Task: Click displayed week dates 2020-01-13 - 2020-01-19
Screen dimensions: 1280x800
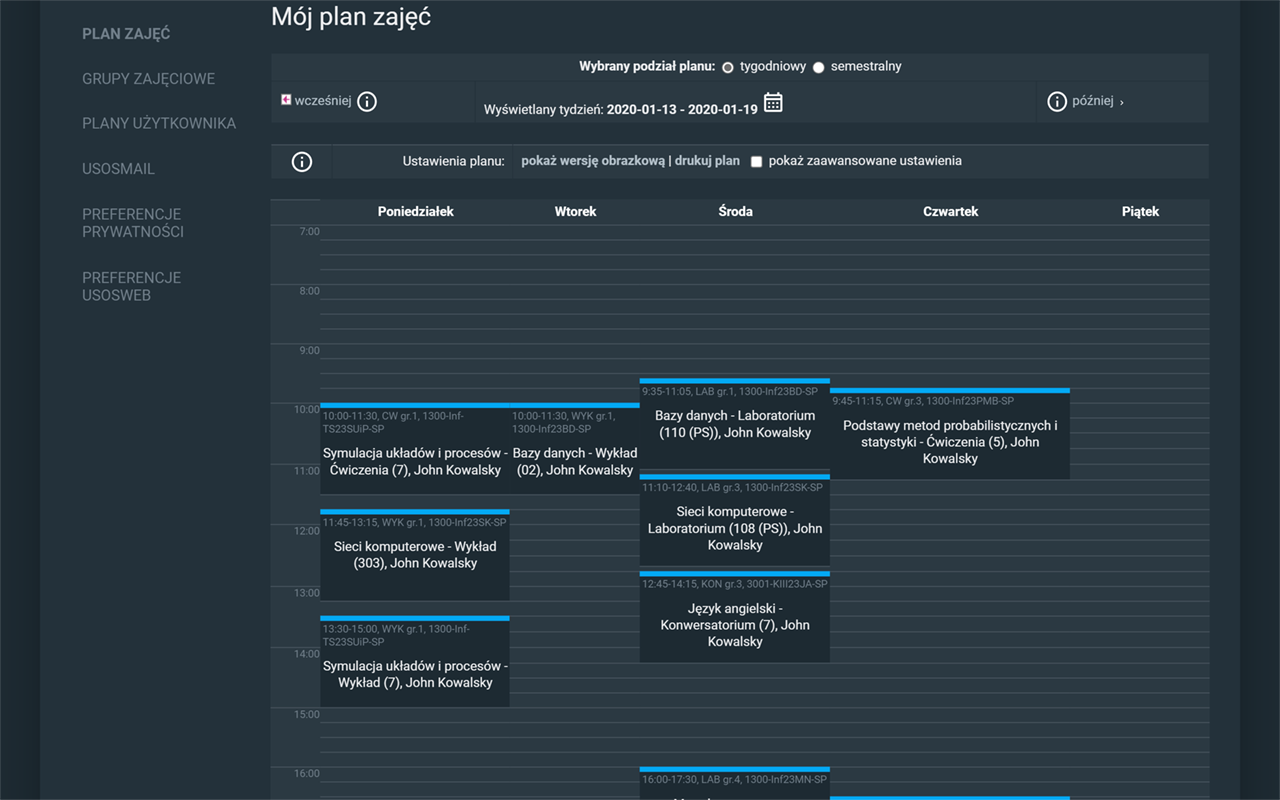Action: pos(682,109)
